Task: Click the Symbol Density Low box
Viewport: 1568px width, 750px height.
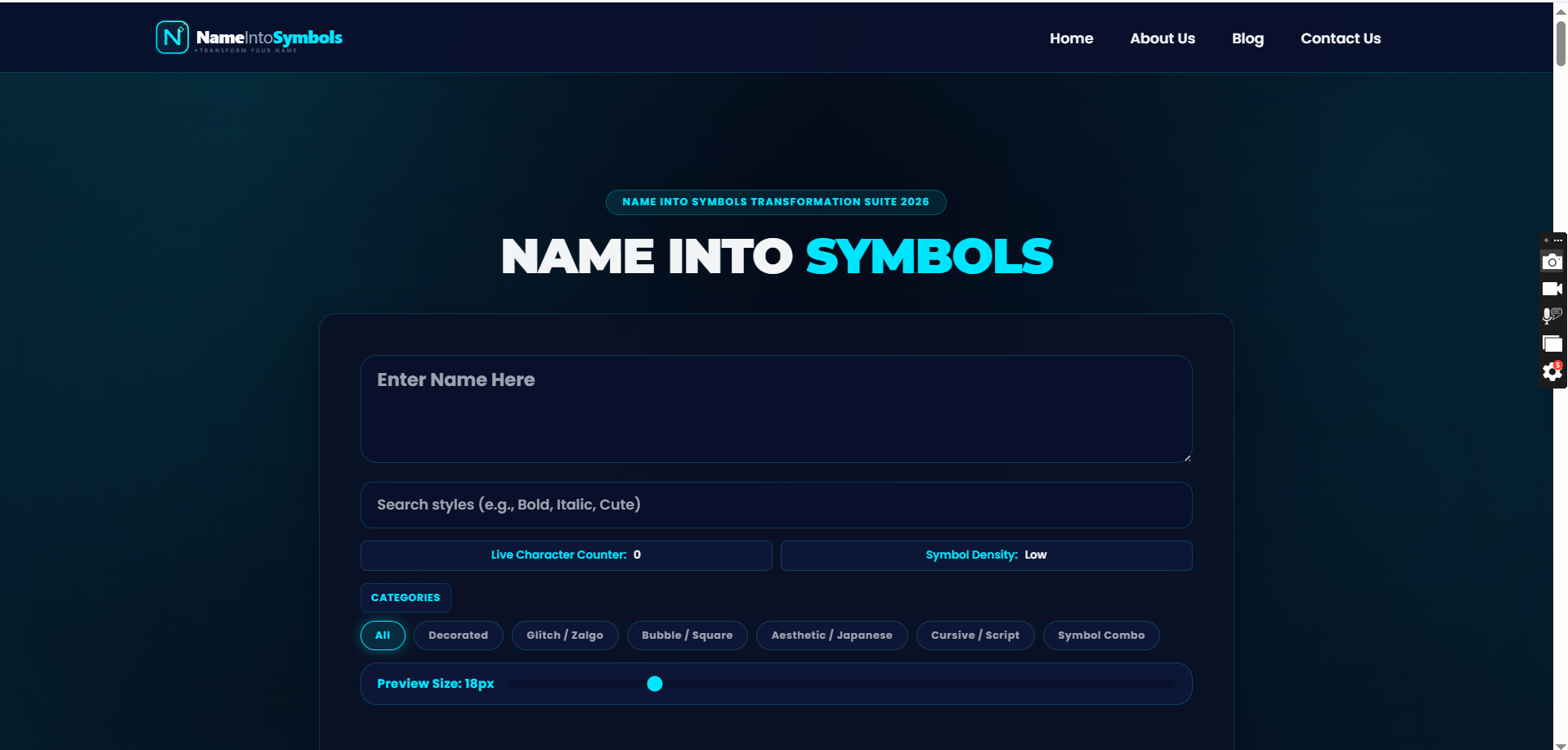Action: coord(986,555)
